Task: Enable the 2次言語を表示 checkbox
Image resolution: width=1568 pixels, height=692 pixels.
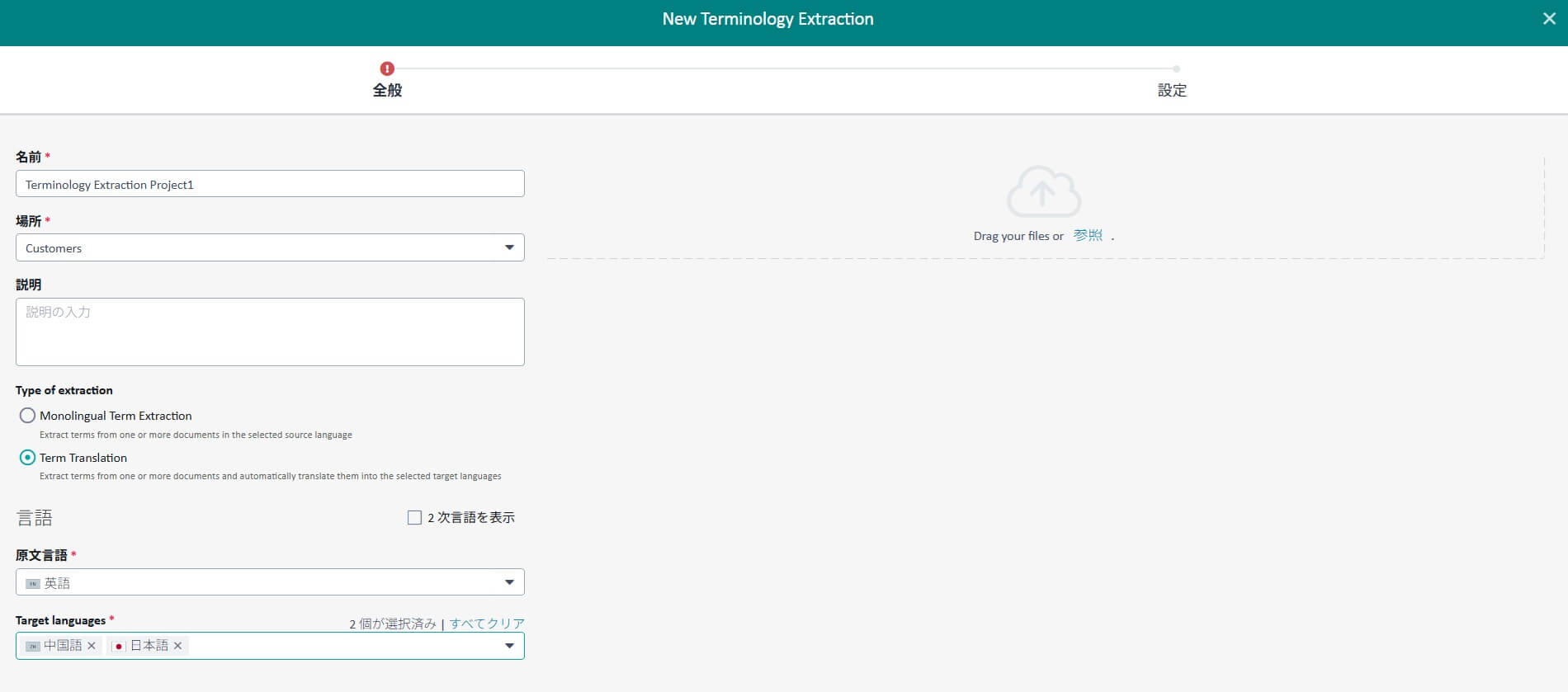Action: click(414, 517)
